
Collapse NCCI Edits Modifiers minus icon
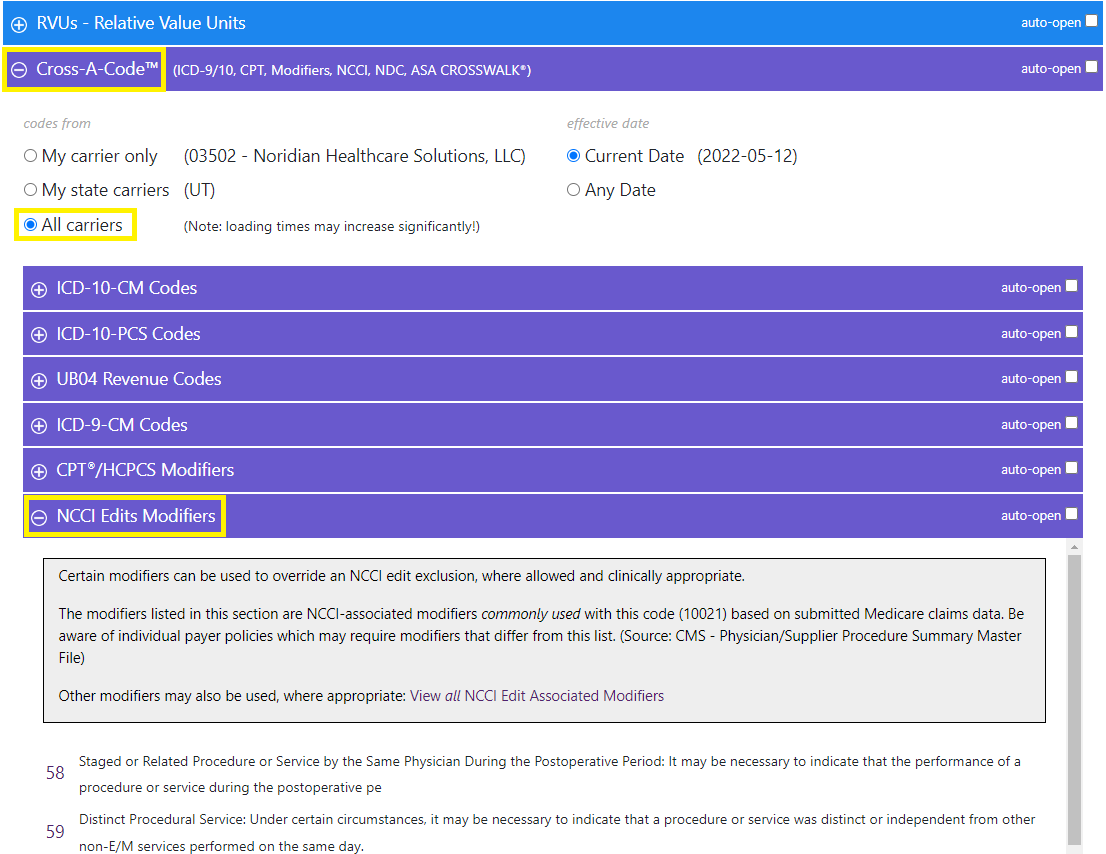tap(40, 517)
